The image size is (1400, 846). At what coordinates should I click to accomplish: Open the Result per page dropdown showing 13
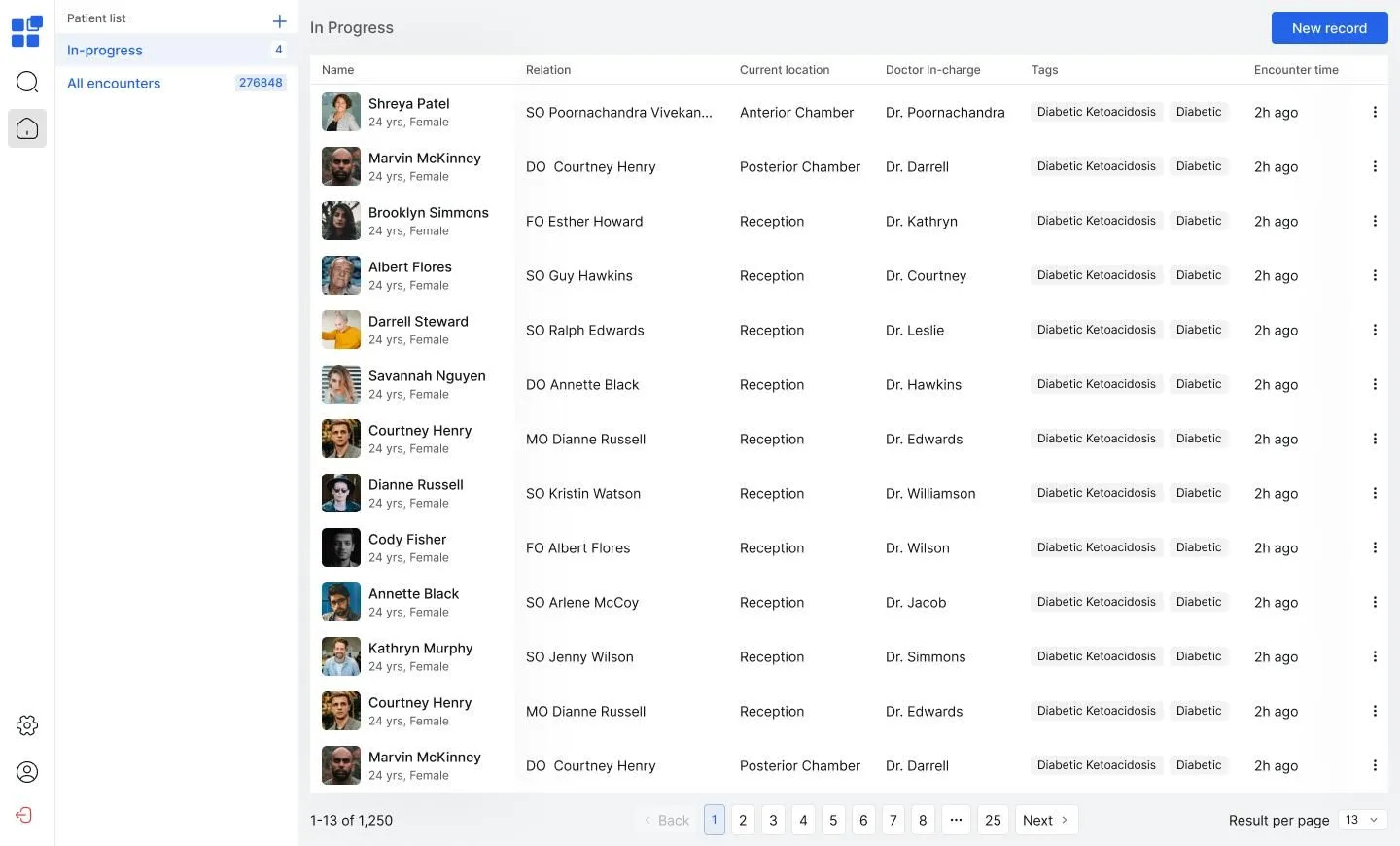tap(1360, 820)
